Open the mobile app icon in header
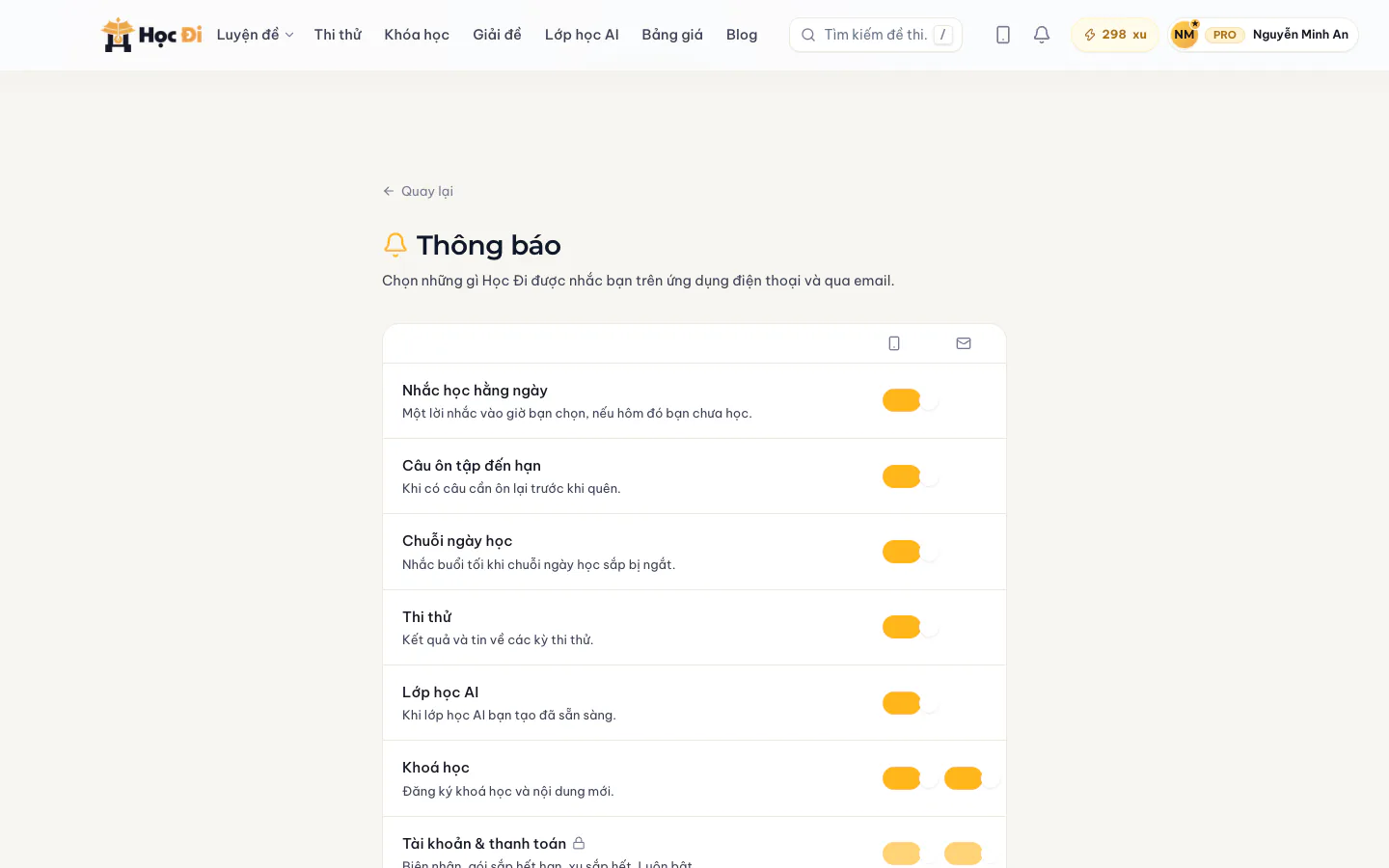Screen dimensions: 1389x868 (x=1003, y=35)
